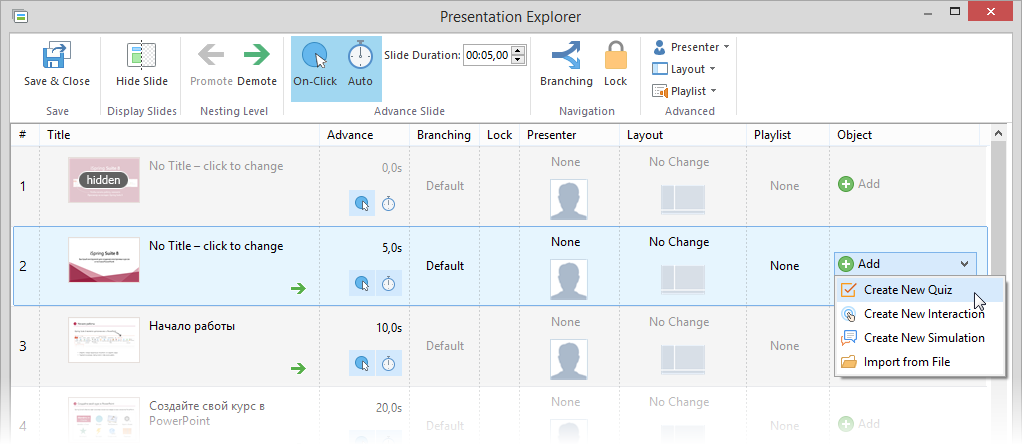Select the slide 3 thumbnail

[104, 341]
